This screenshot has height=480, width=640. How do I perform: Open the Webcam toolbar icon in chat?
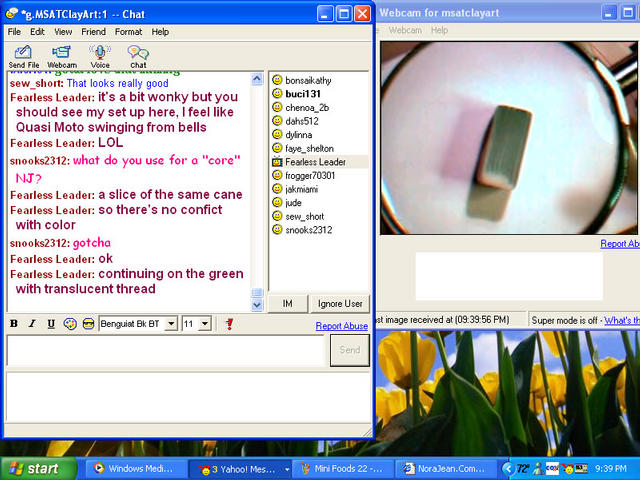tap(62, 56)
